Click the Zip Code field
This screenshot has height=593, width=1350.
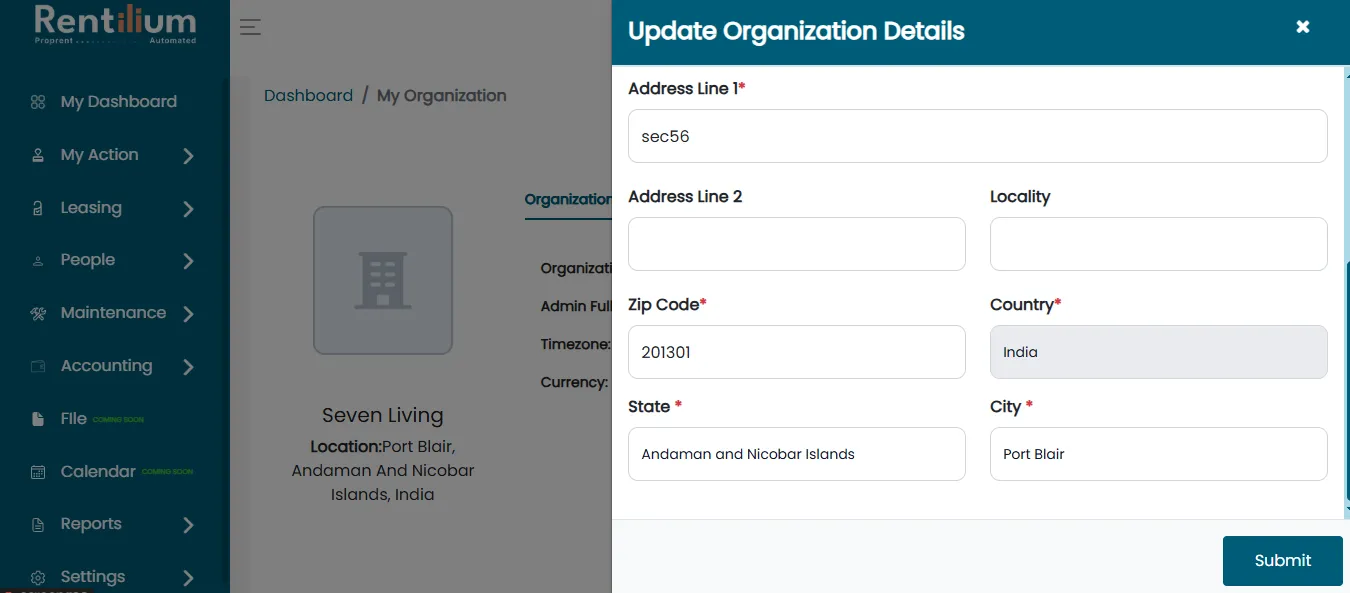796,352
